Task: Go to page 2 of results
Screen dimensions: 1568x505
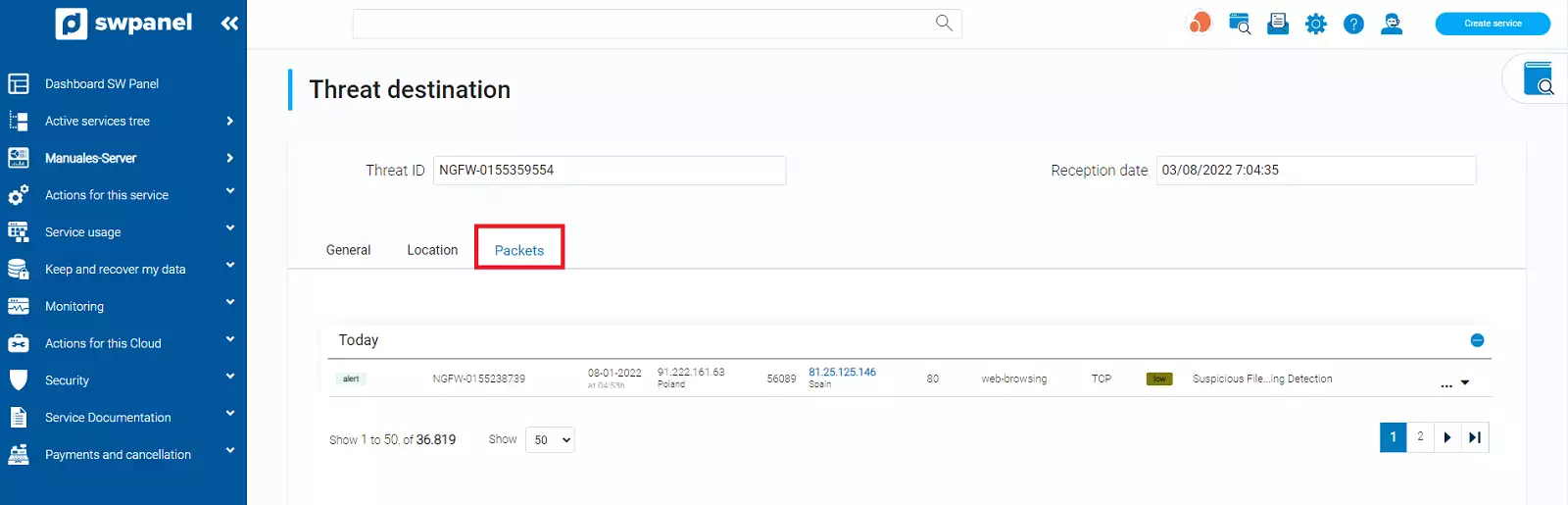Action: [1420, 437]
